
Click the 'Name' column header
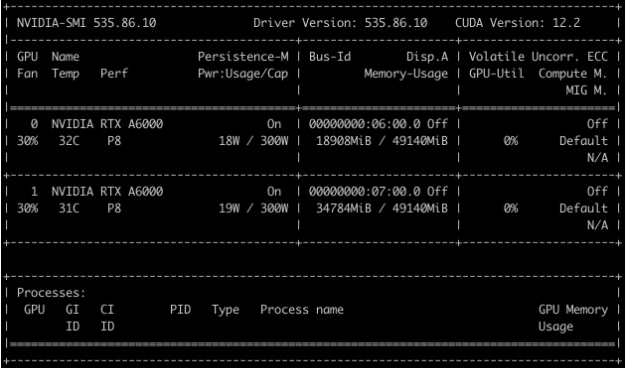pyautogui.click(x=65, y=57)
